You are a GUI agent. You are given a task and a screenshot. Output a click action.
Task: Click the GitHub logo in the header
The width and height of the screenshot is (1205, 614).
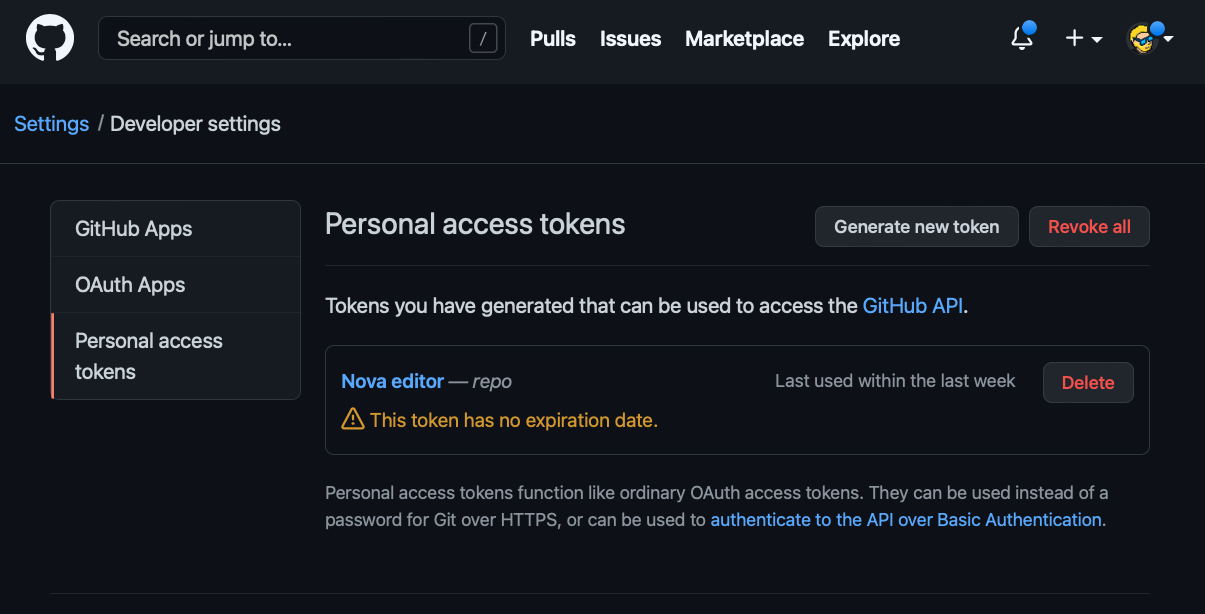point(48,38)
